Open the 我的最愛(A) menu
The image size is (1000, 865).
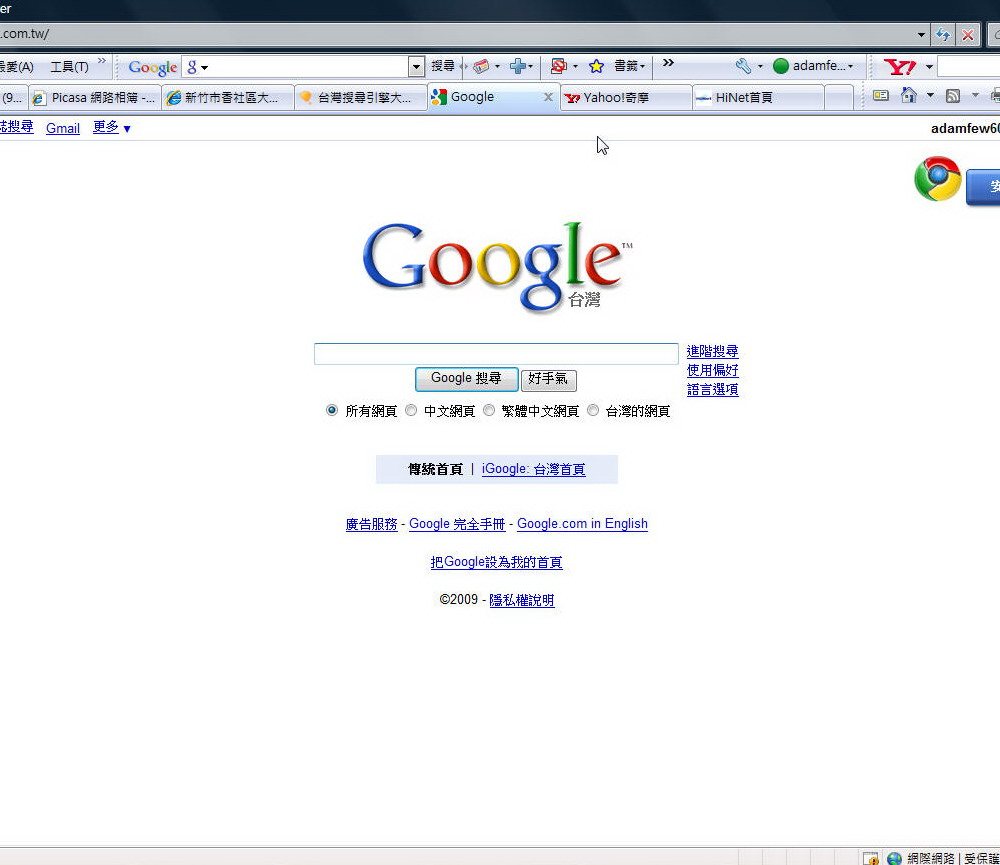tap(17, 66)
